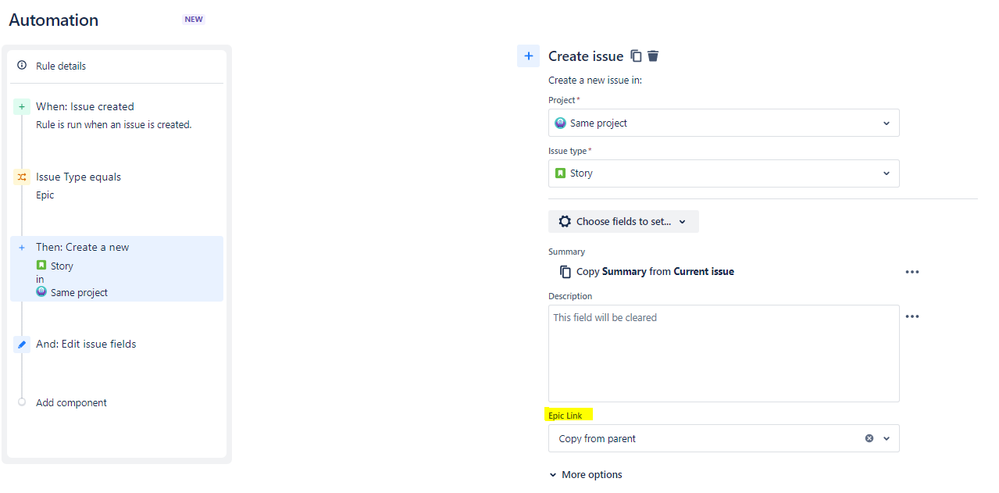This screenshot has height=493, width=999.
Task: Click 'Copy from parent' value
Action: (x=597, y=438)
